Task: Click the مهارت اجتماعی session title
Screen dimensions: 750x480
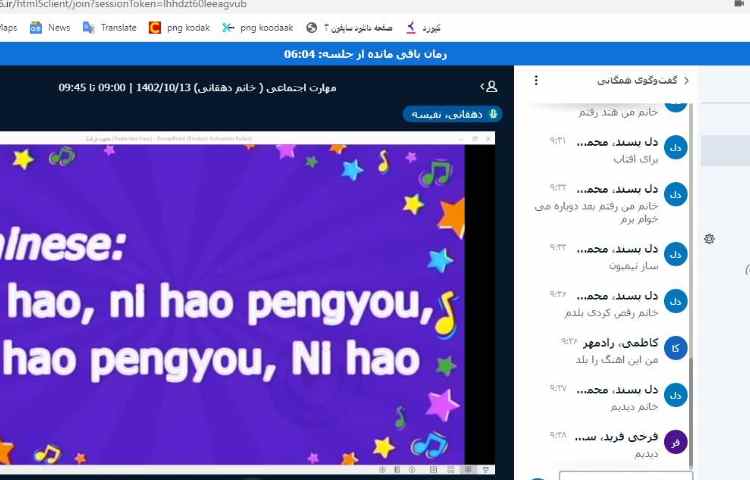Action: 197,87
